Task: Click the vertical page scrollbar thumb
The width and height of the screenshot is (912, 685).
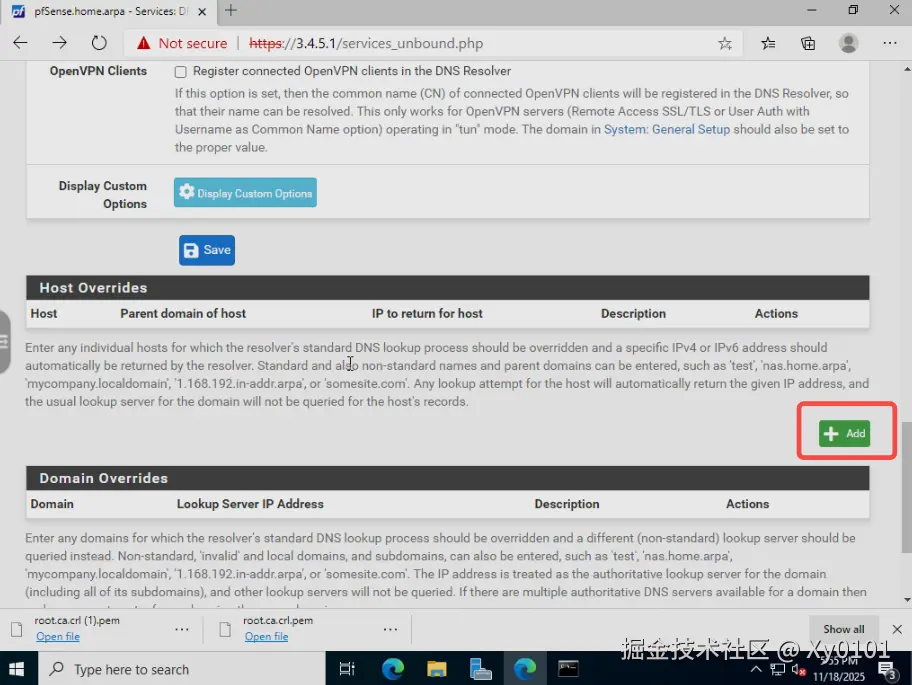Action: (x=907, y=487)
